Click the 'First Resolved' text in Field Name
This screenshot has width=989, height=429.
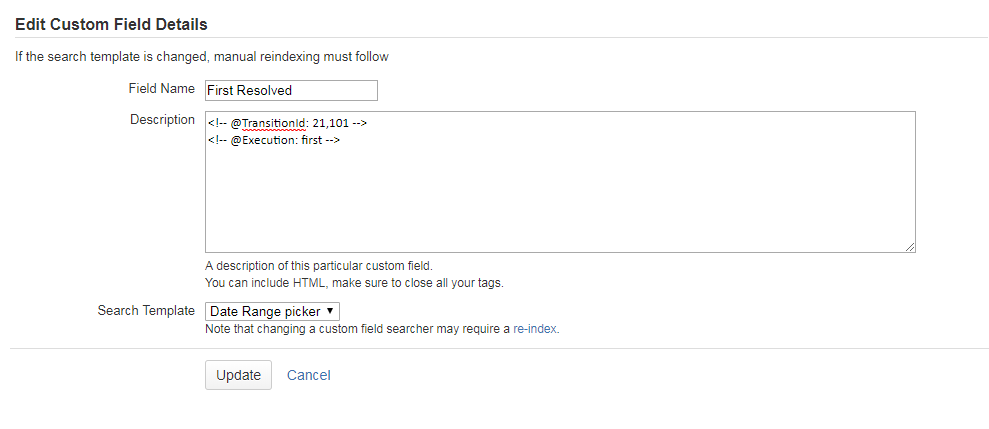click(x=249, y=90)
